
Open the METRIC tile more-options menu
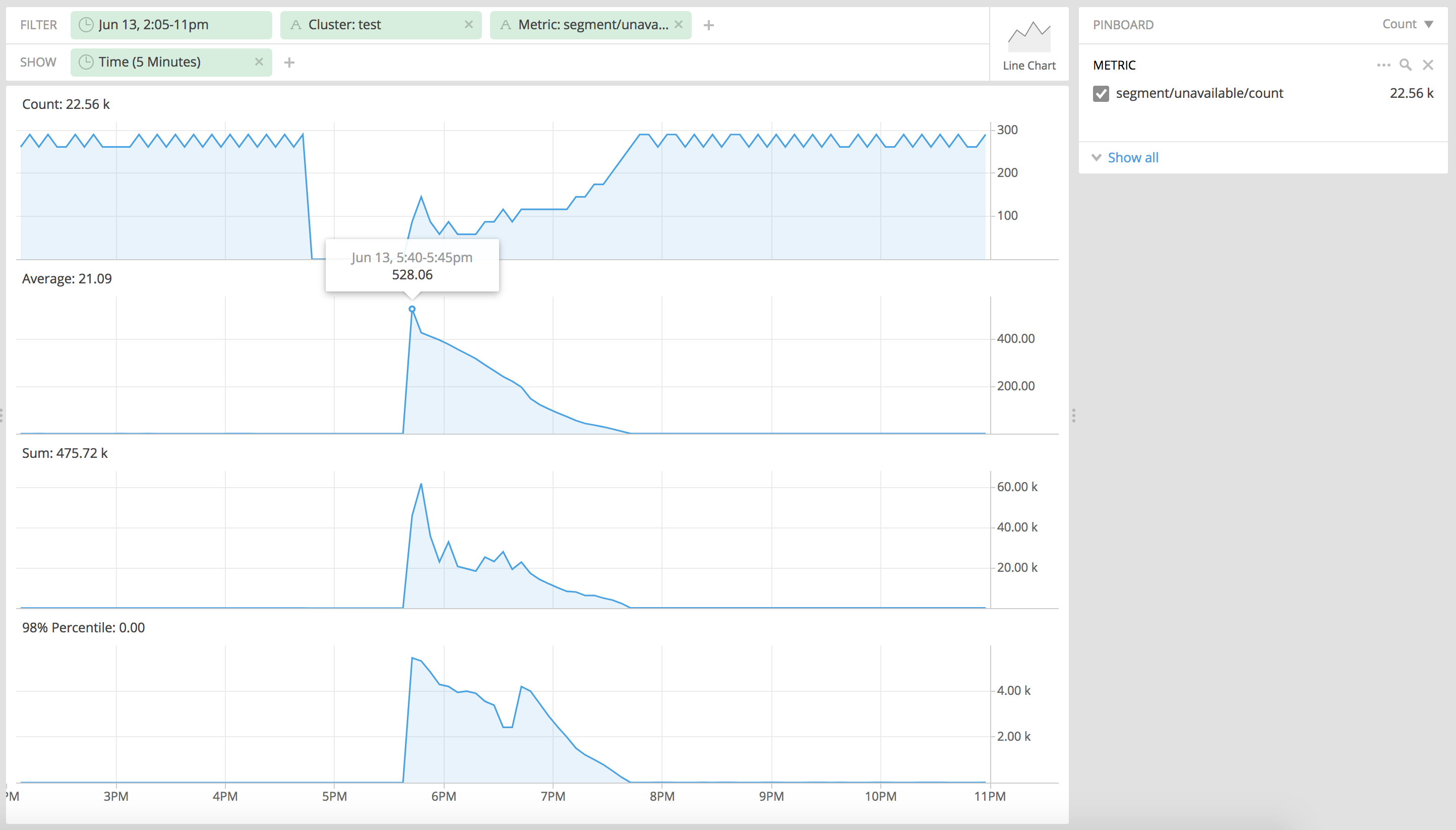click(x=1383, y=65)
